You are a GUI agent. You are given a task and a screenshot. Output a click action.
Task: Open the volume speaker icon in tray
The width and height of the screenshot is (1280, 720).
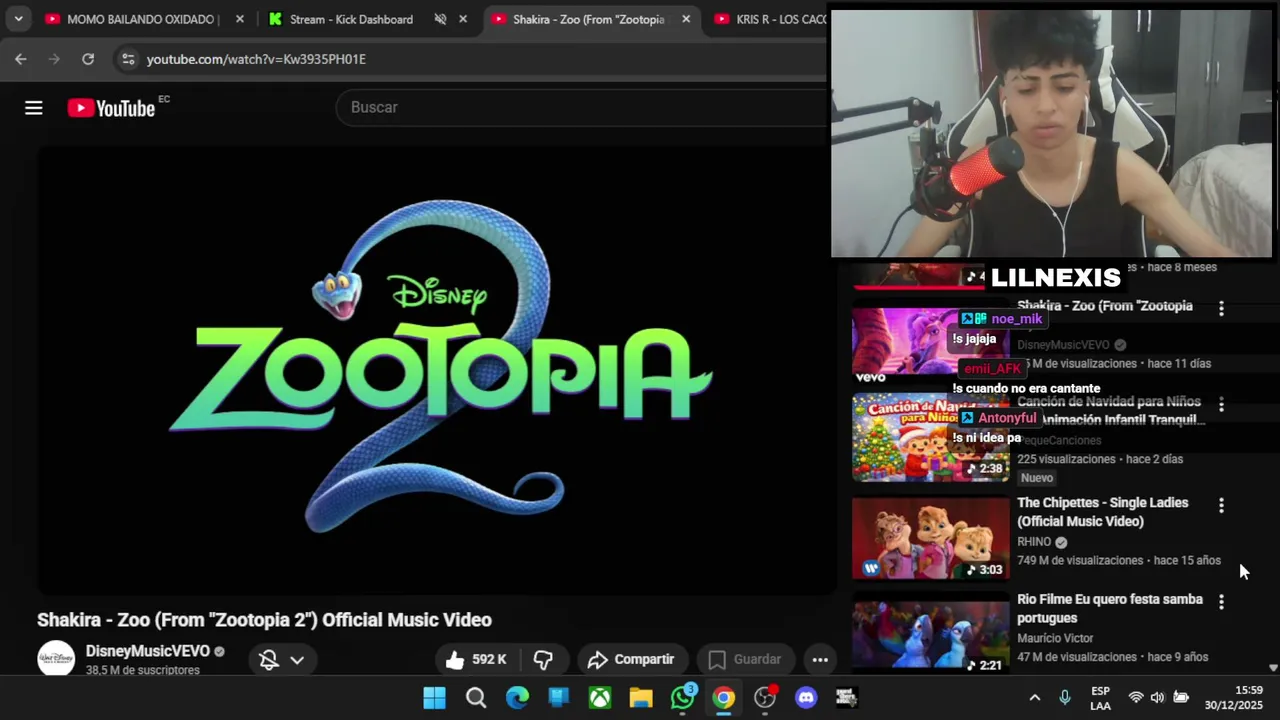click(1157, 698)
